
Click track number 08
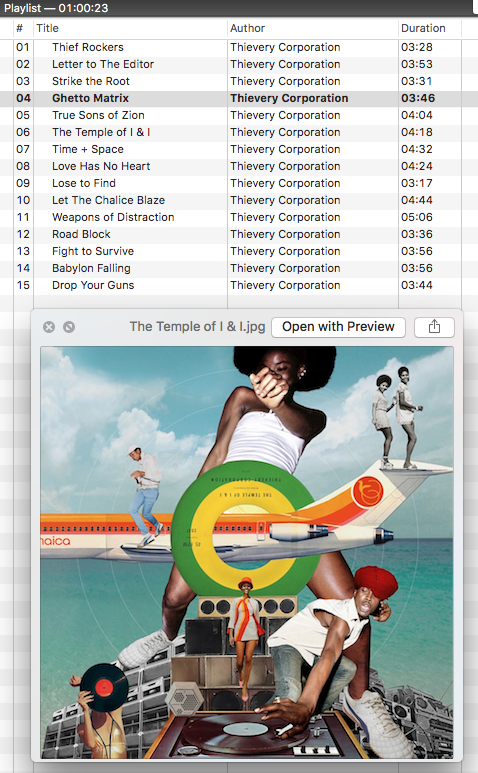23,166
